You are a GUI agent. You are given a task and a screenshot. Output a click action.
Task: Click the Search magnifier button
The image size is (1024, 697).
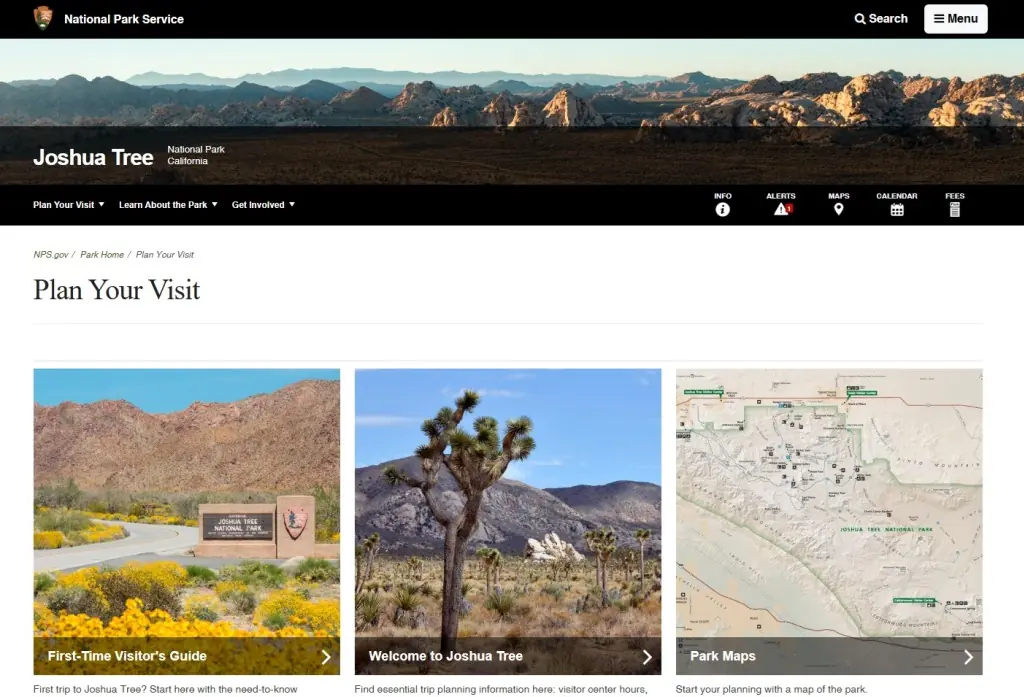coord(881,19)
